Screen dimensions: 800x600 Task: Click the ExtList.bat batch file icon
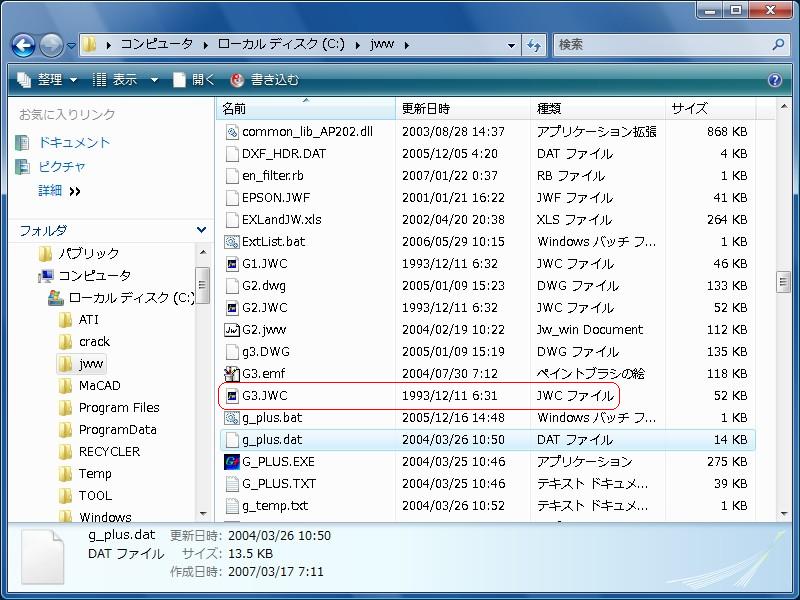[232, 242]
